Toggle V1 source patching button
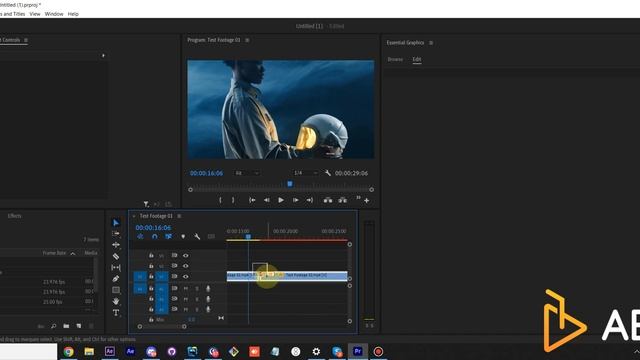640x360 pixels. click(140, 277)
